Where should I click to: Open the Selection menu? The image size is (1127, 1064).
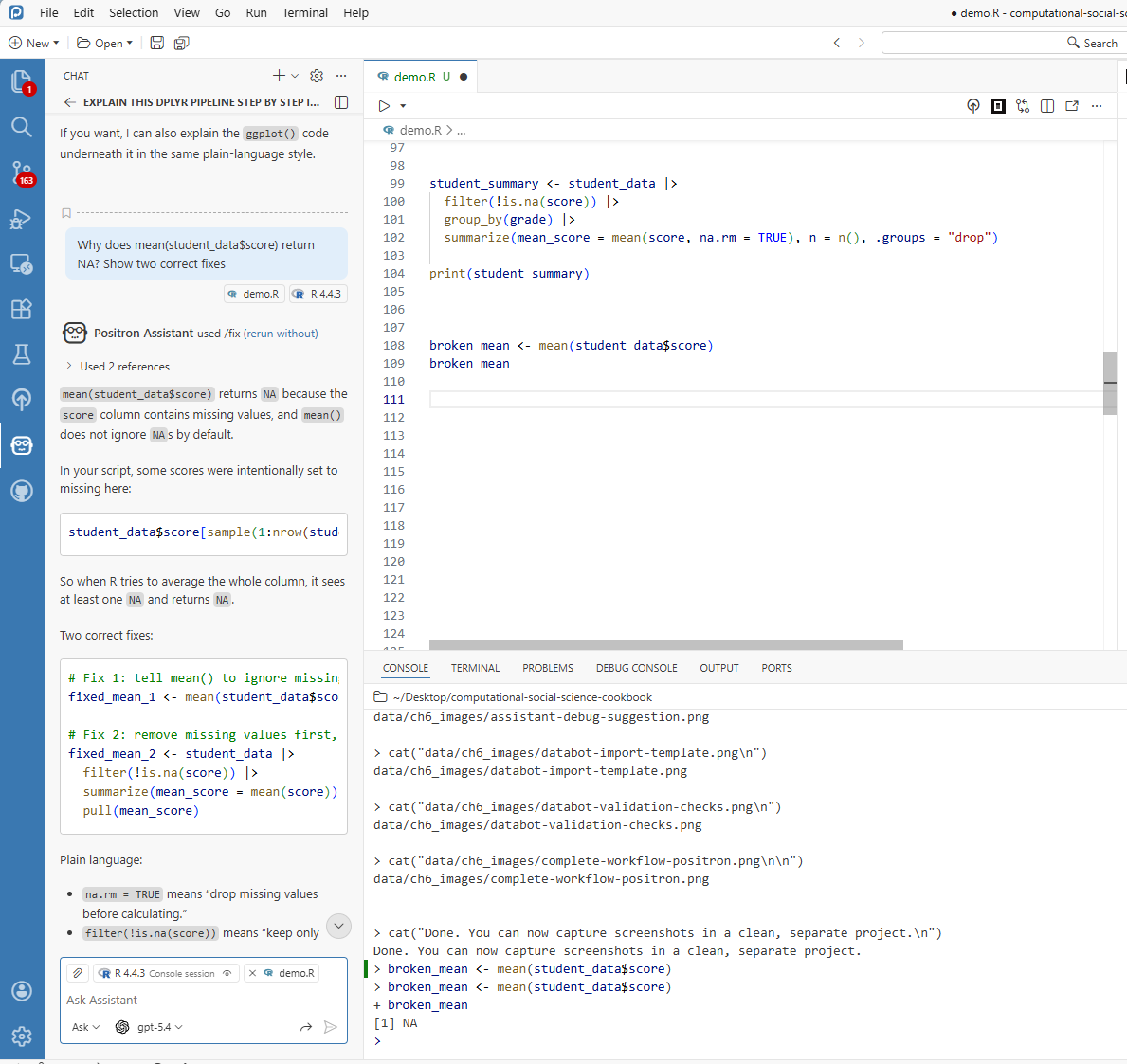pos(134,12)
